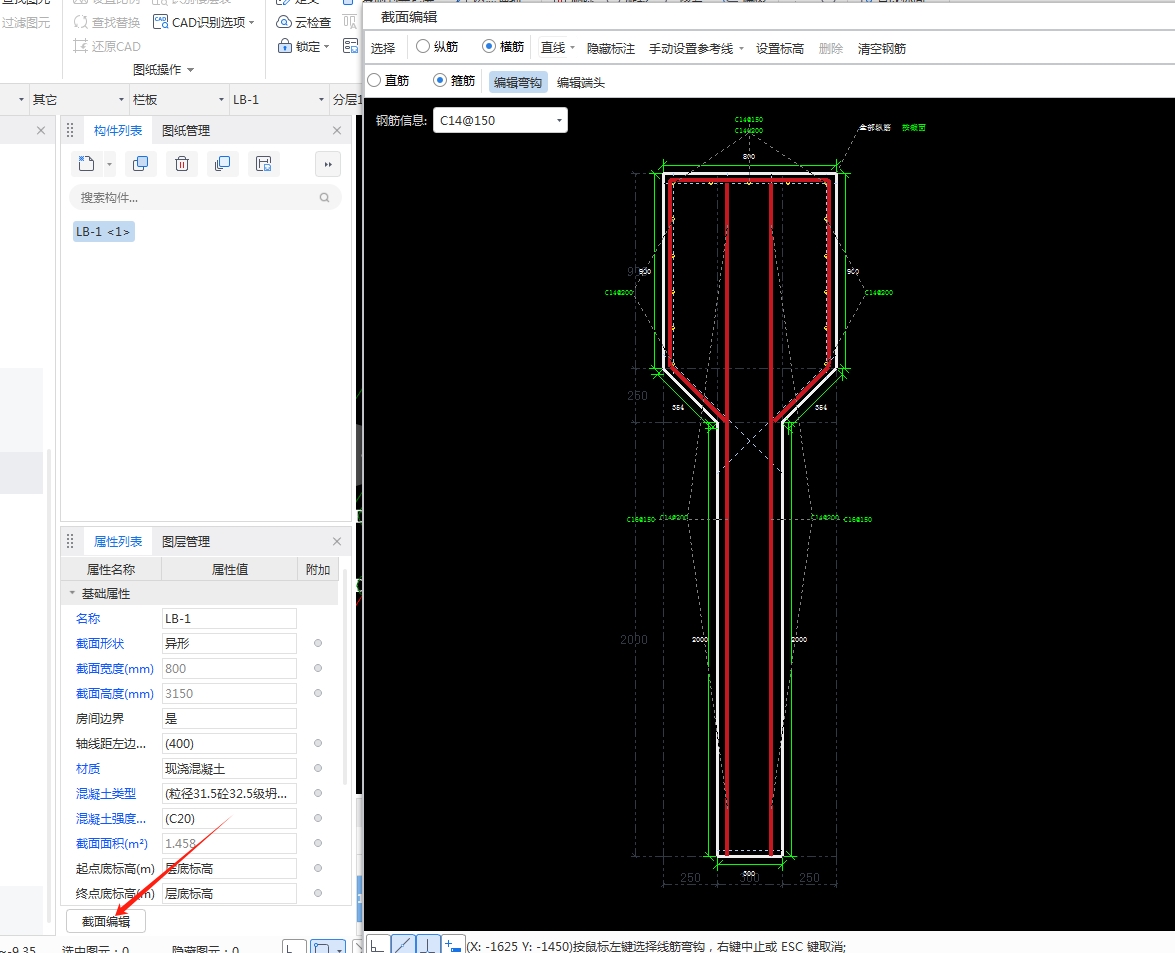Toggle attach option for 材质 row
Viewport: 1175px width, 953px height.
(x=318, y=768)
